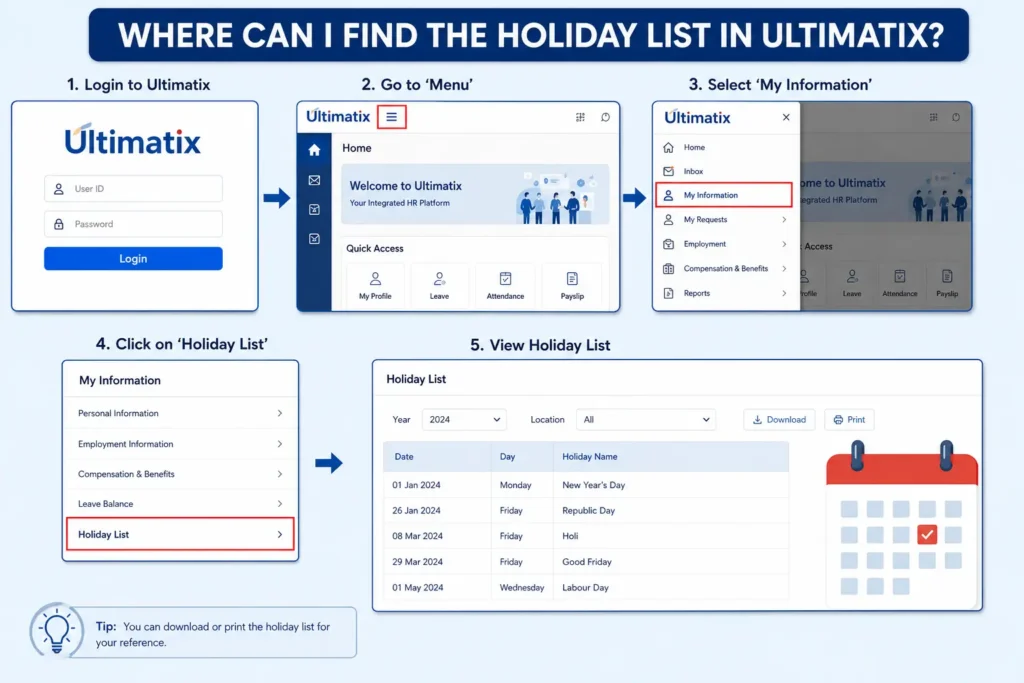Click the box icon next to Employment
This screenshot has width=1024, height=683.
(668, 244)
